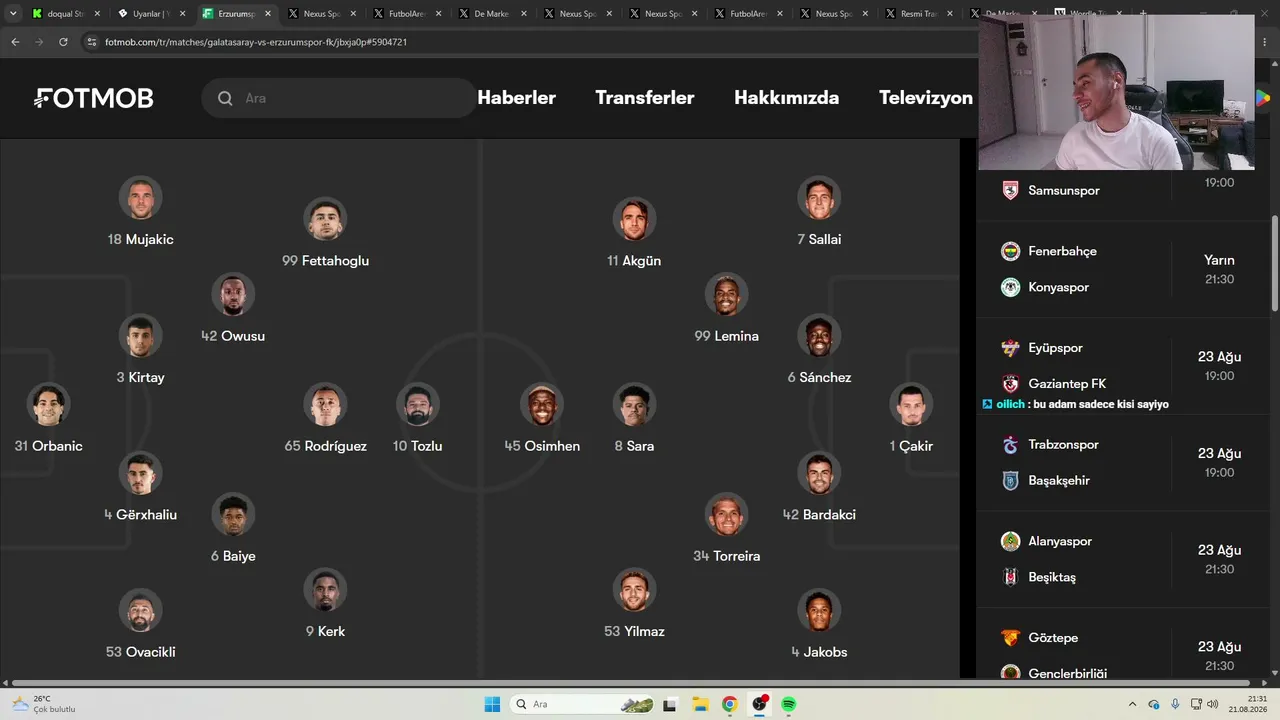The width and height of the screenshot is (1280, 720).
Task: Open the Windows Start menu
Action: (492, 704)
